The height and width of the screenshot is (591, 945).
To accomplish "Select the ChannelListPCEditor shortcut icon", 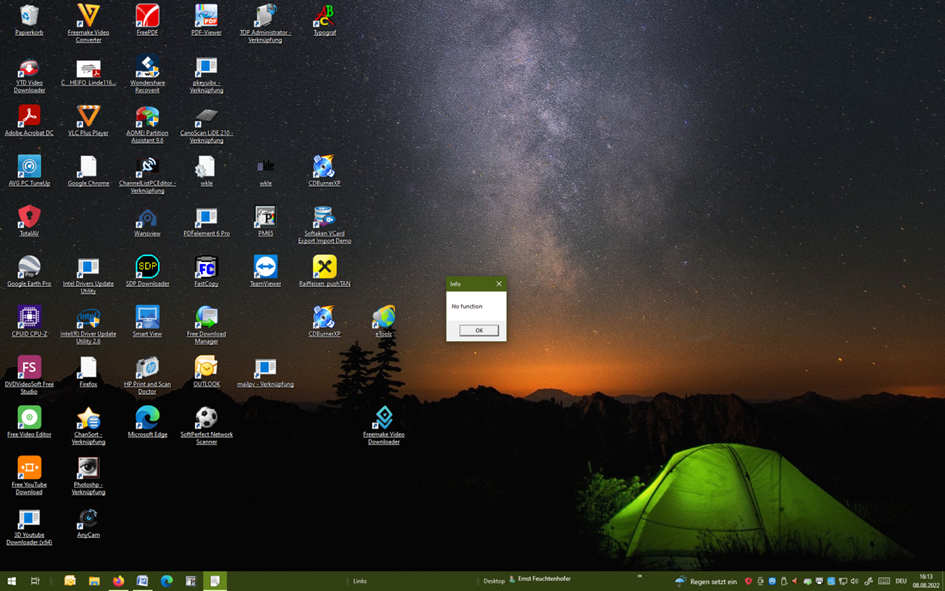I will (147, 174).
